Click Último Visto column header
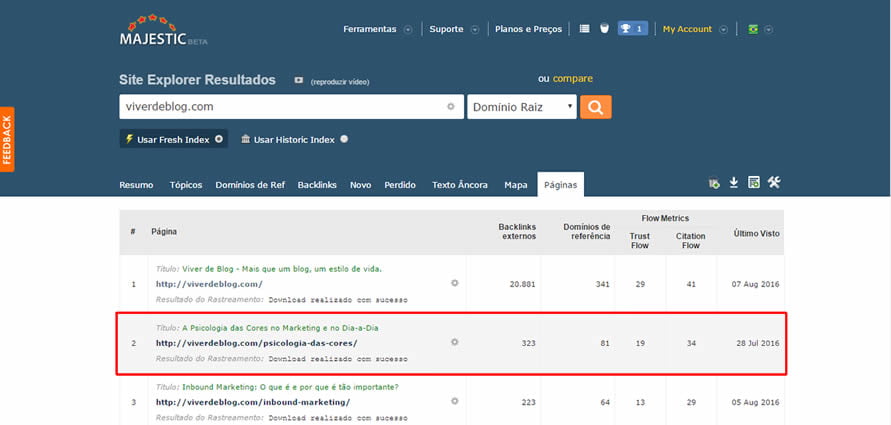Viewport: 891px width, 425px height. pyautogui.click(x=756, y=233)
